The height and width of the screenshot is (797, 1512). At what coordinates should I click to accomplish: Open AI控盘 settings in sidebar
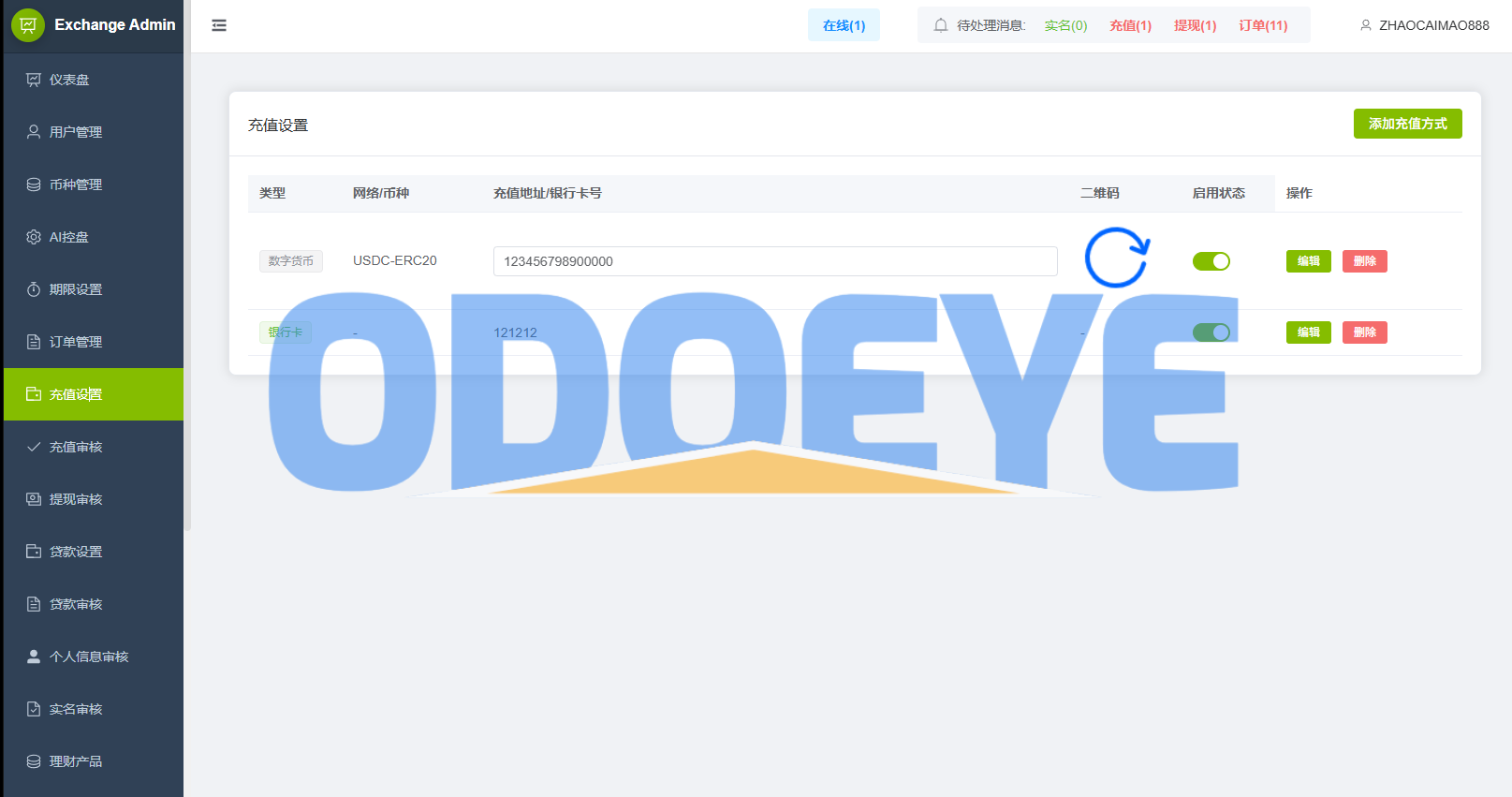click(x=69, y=237)
